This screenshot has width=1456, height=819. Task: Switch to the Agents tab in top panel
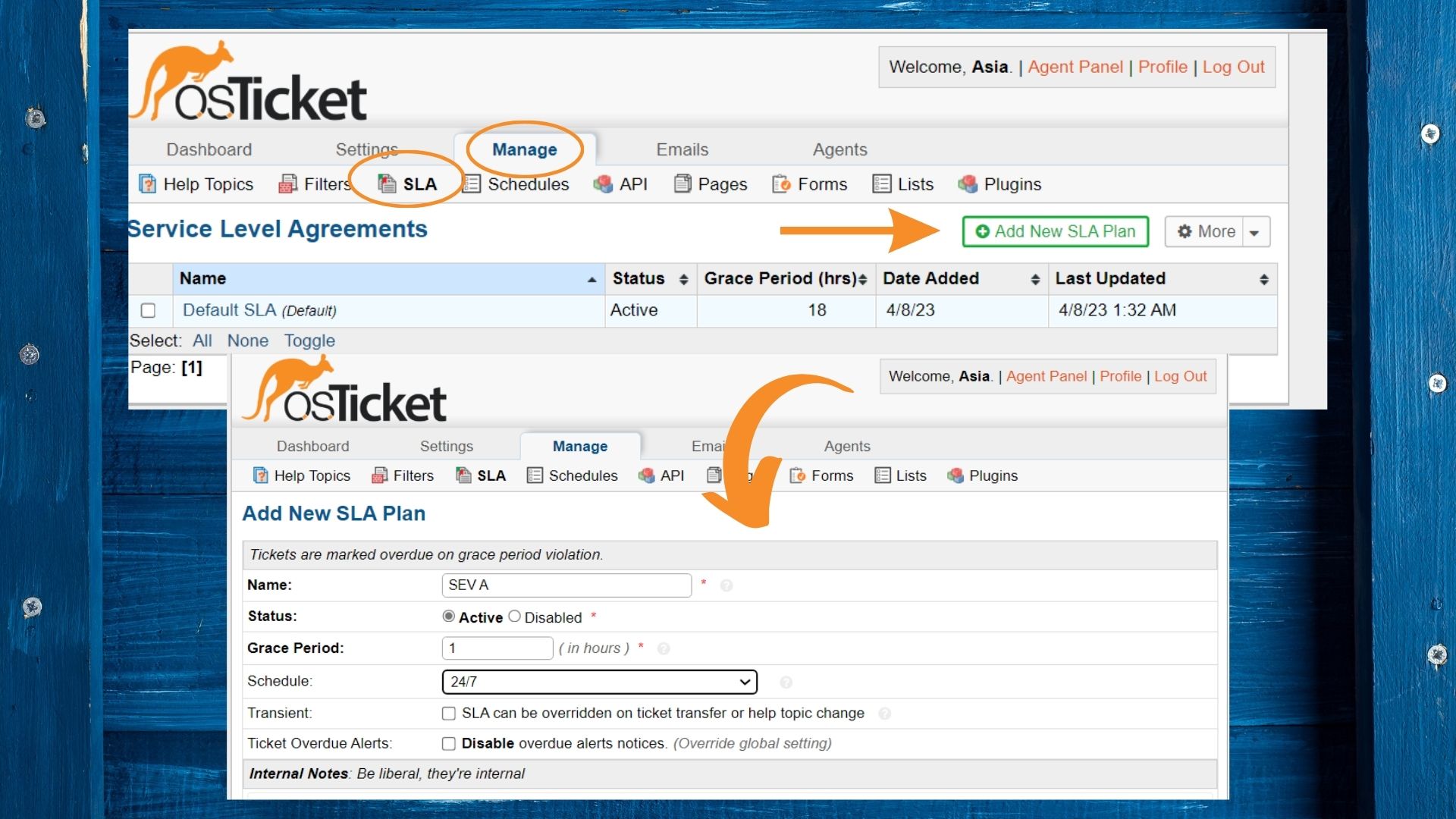click(x=839, y=149)
